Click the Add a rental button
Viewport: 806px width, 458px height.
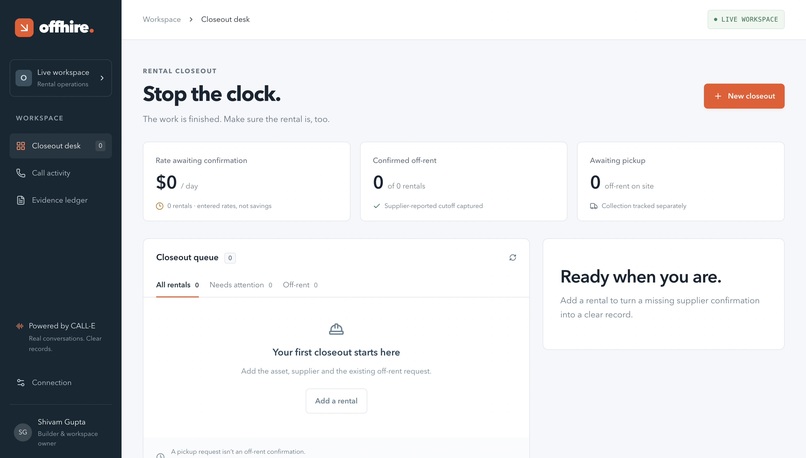[x=336, y=401]
